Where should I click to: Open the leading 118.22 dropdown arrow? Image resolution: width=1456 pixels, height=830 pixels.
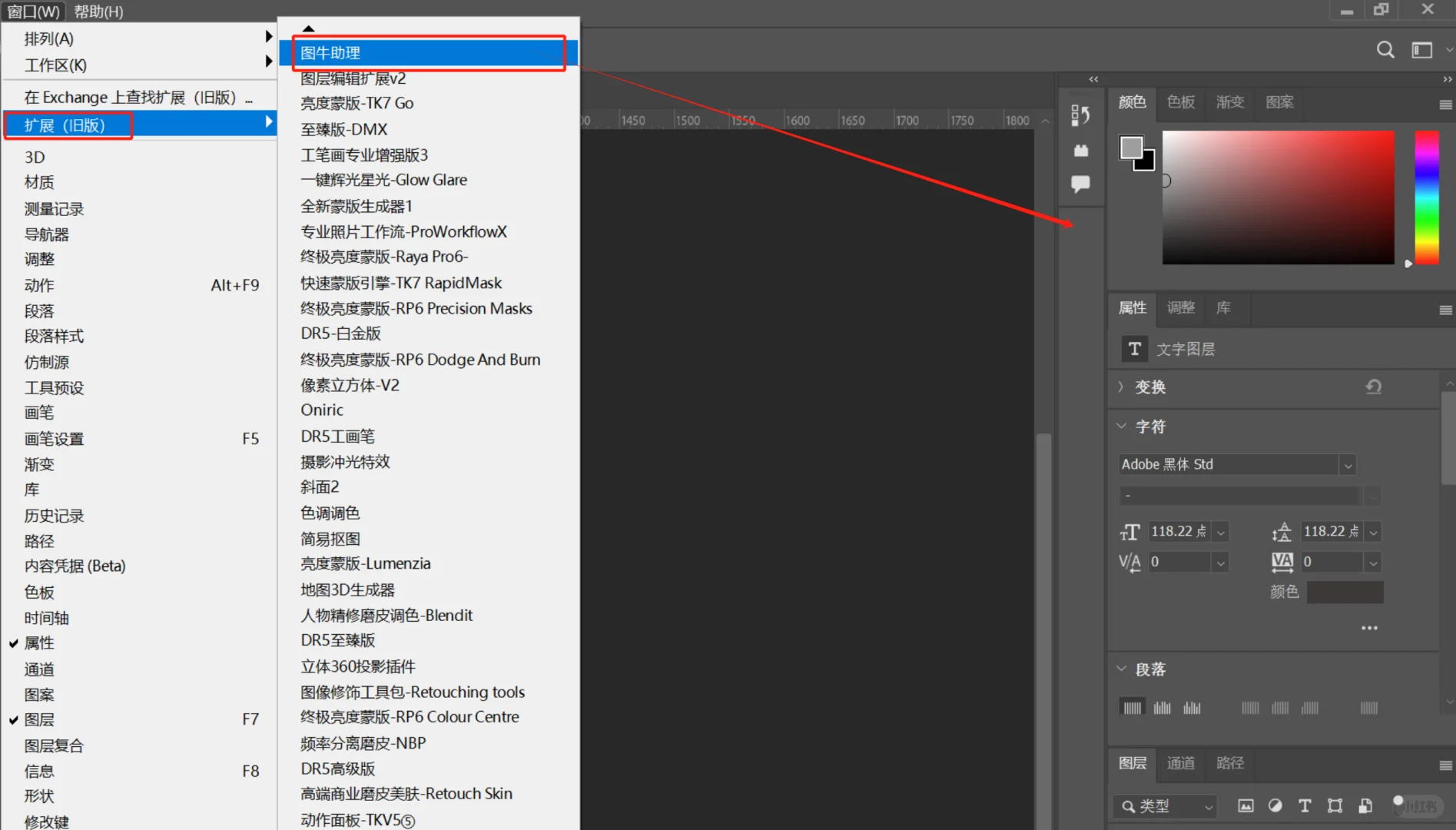[x=1373, y=532]
